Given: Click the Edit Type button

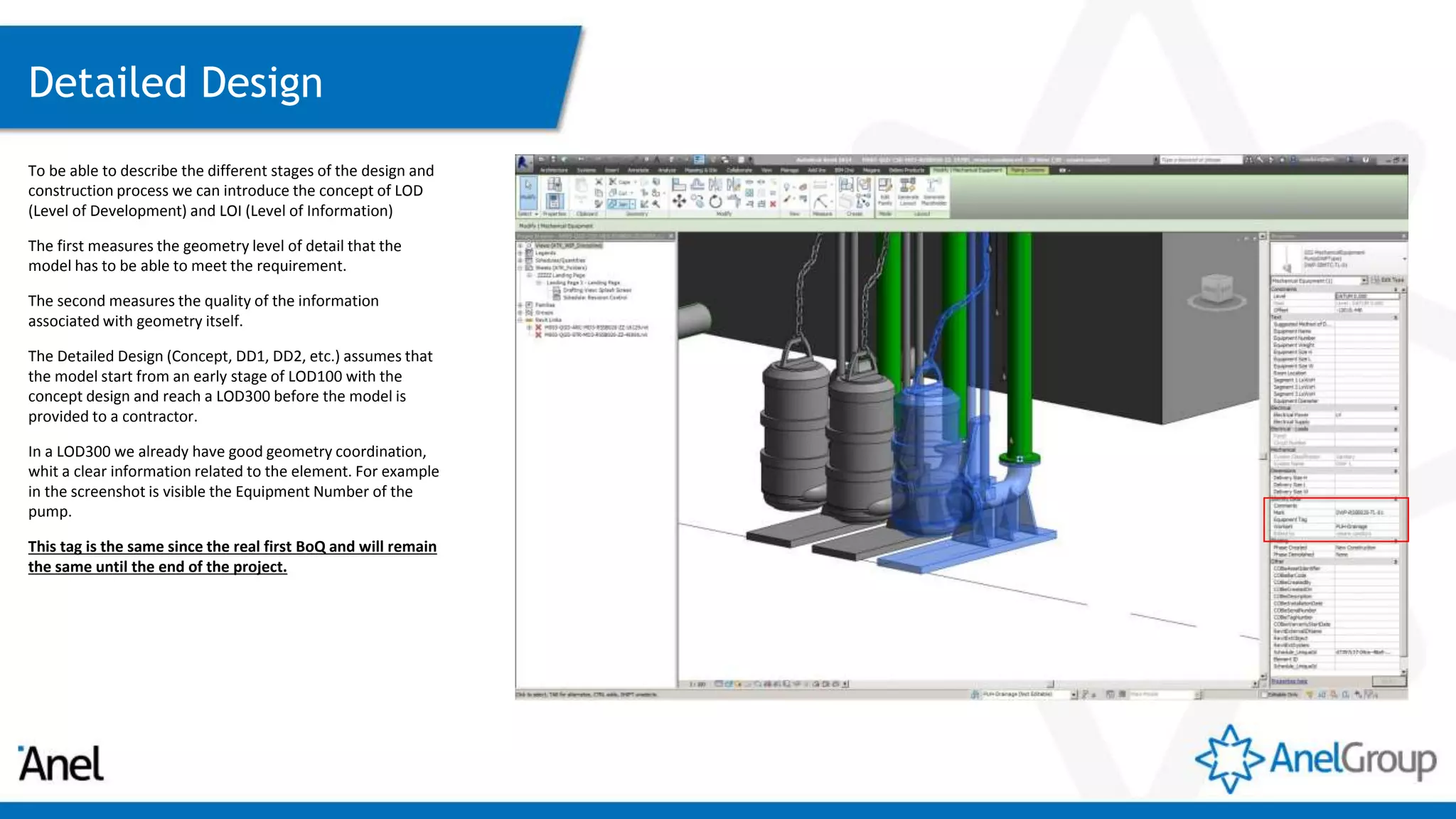Looking at the screenshot, I should (x=1387, y=281).
